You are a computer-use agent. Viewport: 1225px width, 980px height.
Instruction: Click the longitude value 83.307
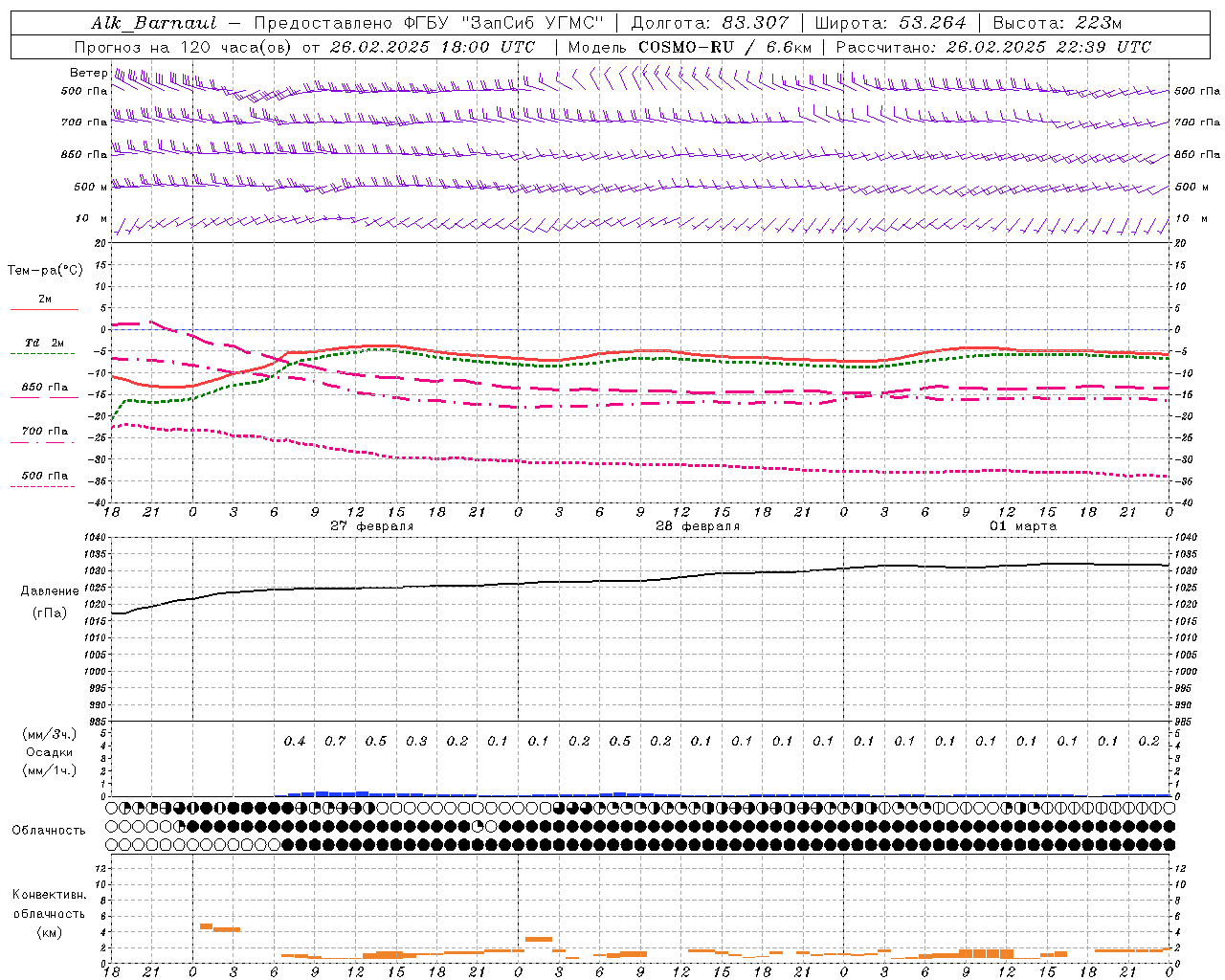point(756,23)
